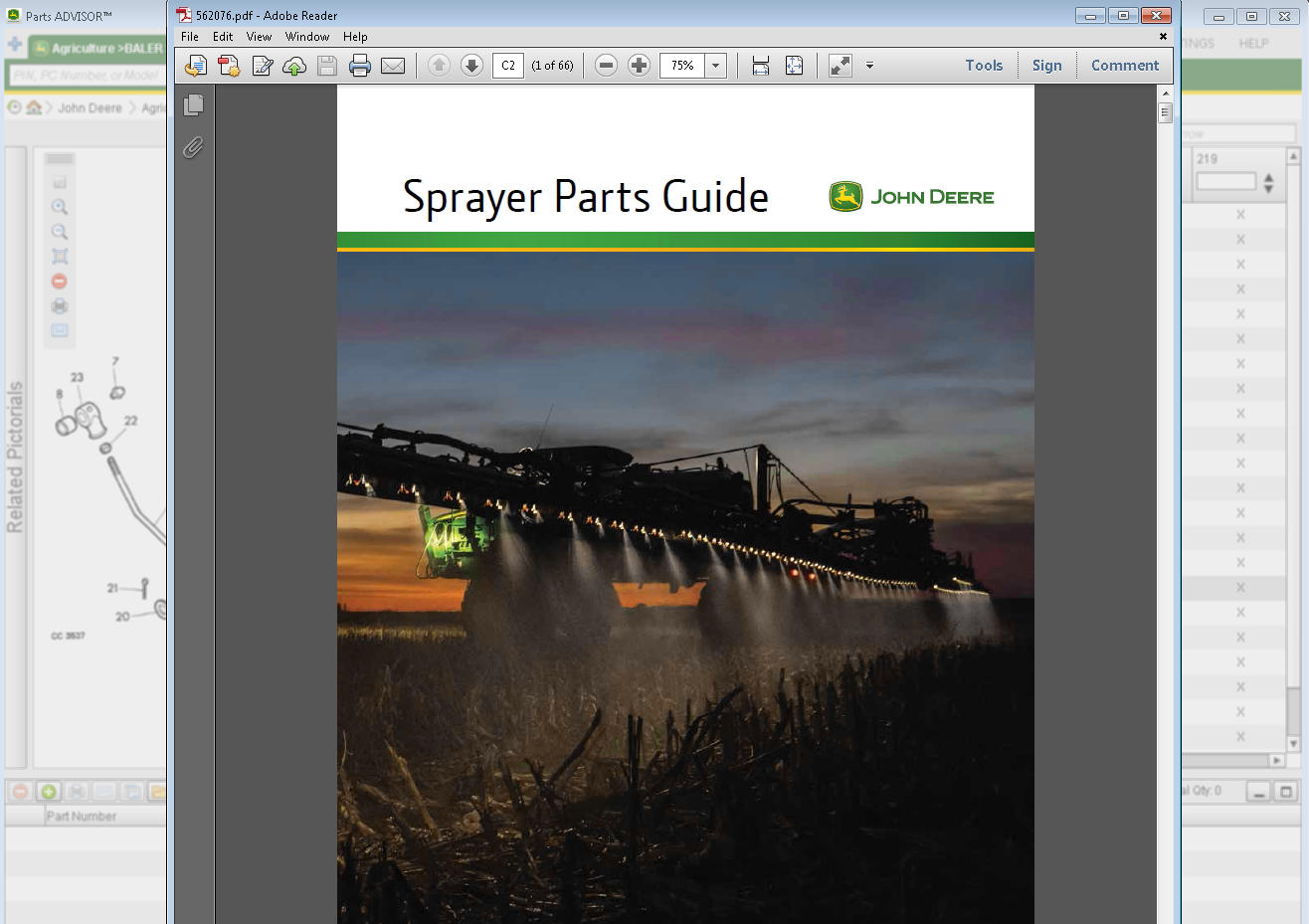Click the print icon in Parts ADVISOR pictorial toolbar
Viewport: 1309px width, 924px height.
click(60, 306)
